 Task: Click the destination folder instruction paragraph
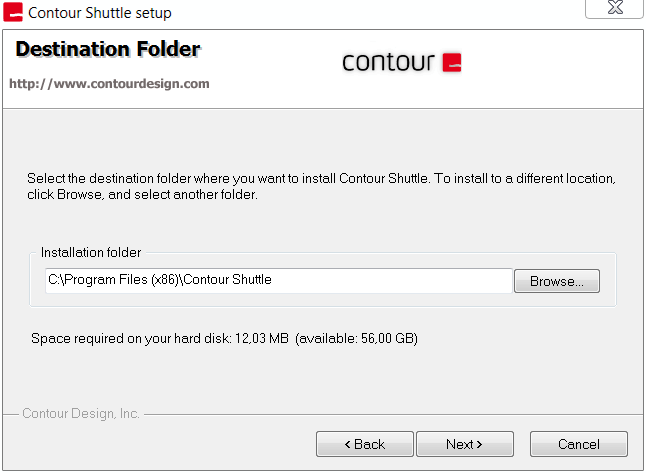pyautogui.click(x=321, y=186)
